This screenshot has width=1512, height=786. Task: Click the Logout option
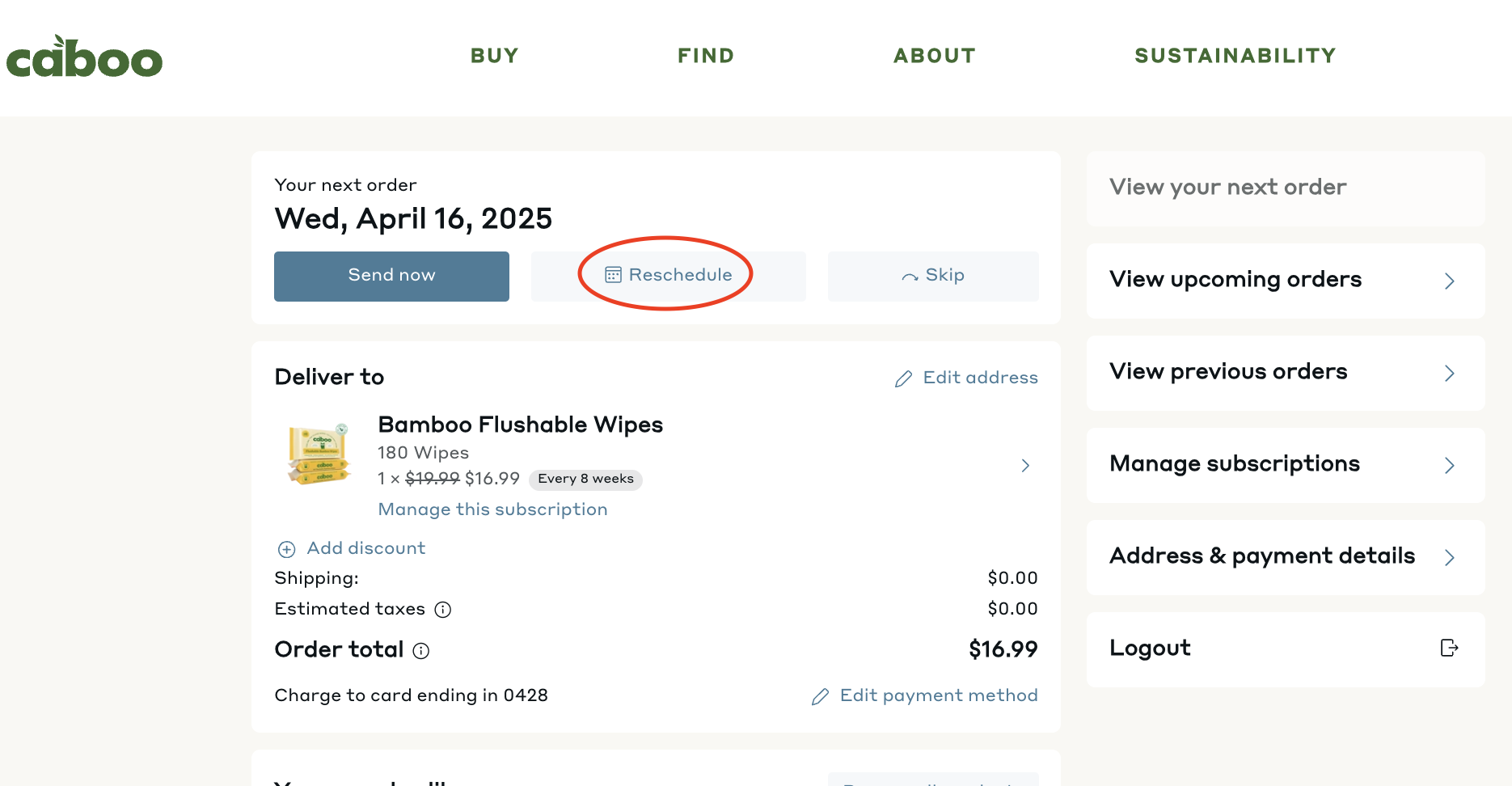click(x=1286, y=649)
